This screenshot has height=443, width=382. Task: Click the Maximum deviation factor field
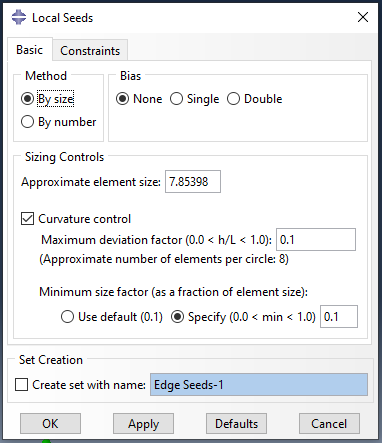[316, 240]
